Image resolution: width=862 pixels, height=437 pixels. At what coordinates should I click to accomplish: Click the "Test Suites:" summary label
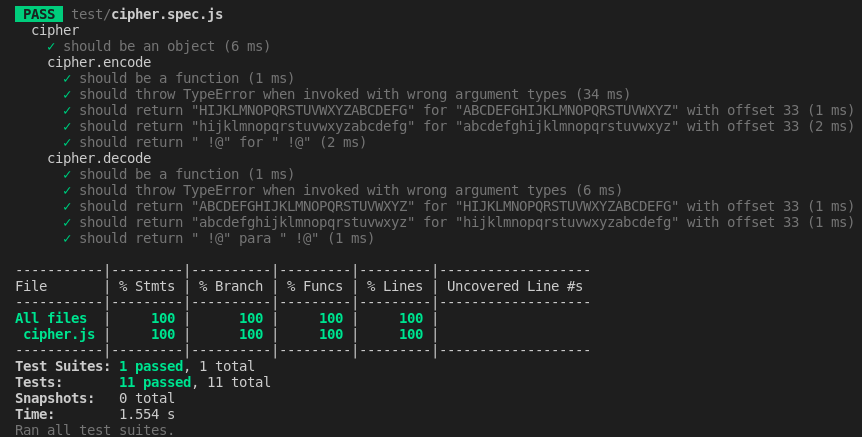coord(63,366)
